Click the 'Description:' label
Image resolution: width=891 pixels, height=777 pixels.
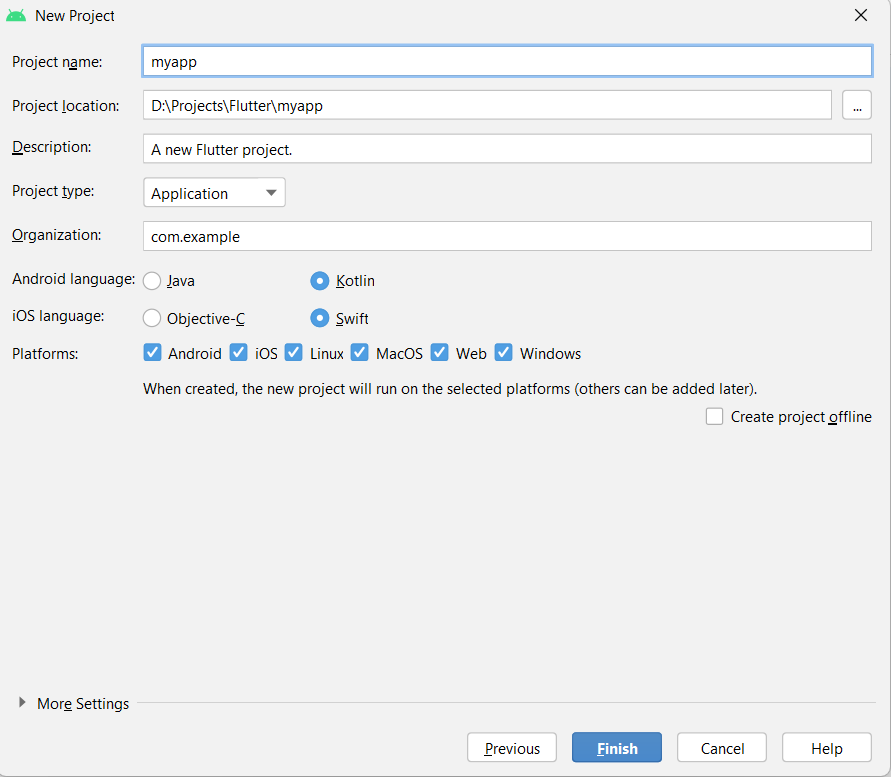click(x=52, y=147)
